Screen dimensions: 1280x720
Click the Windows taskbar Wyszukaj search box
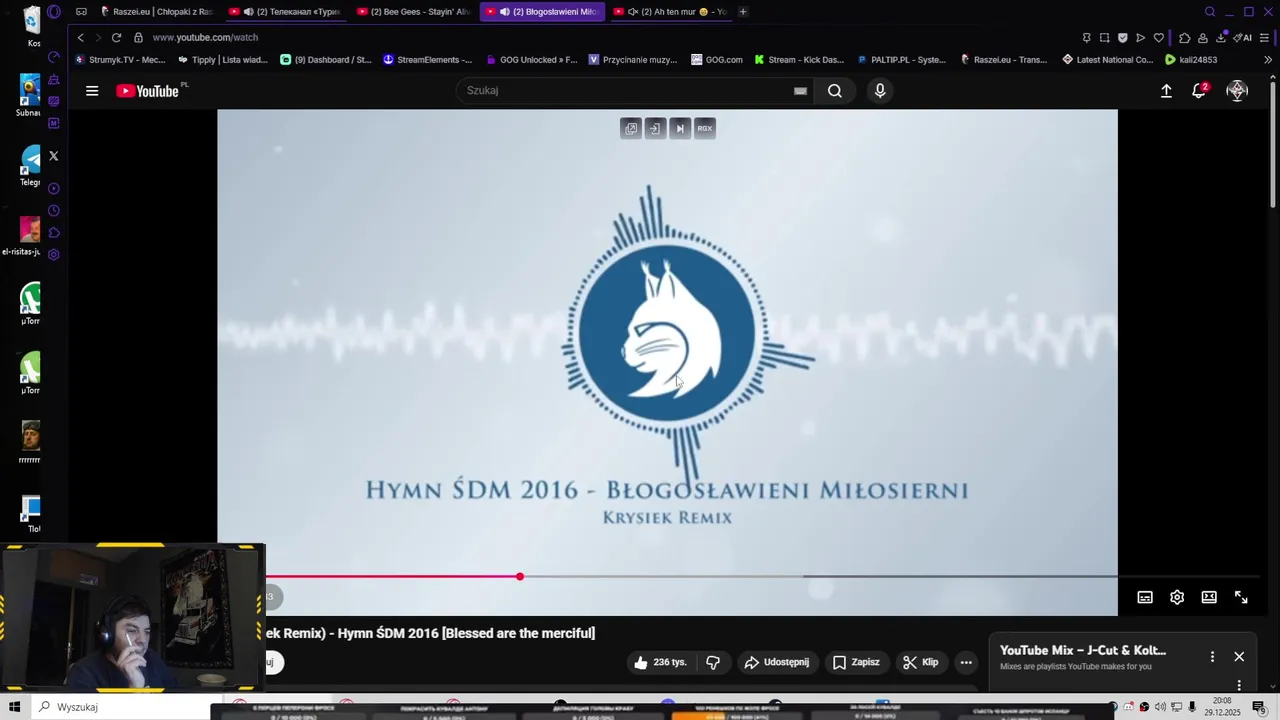pyautogui.click(x=127, y=707)
